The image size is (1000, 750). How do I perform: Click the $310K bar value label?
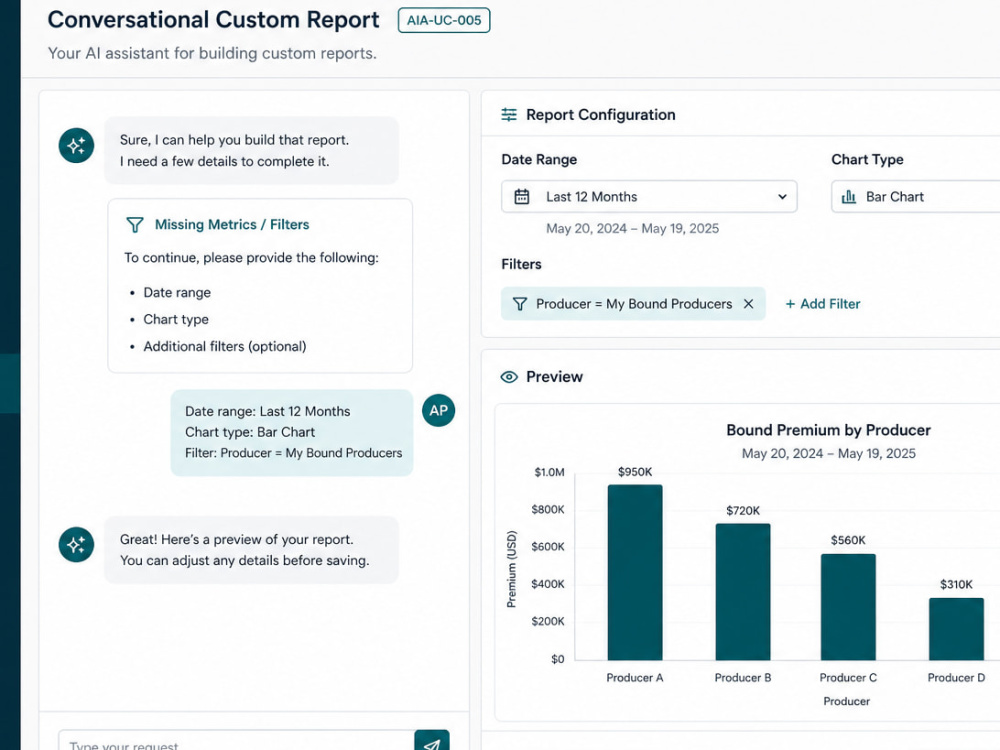pos(956,584)
